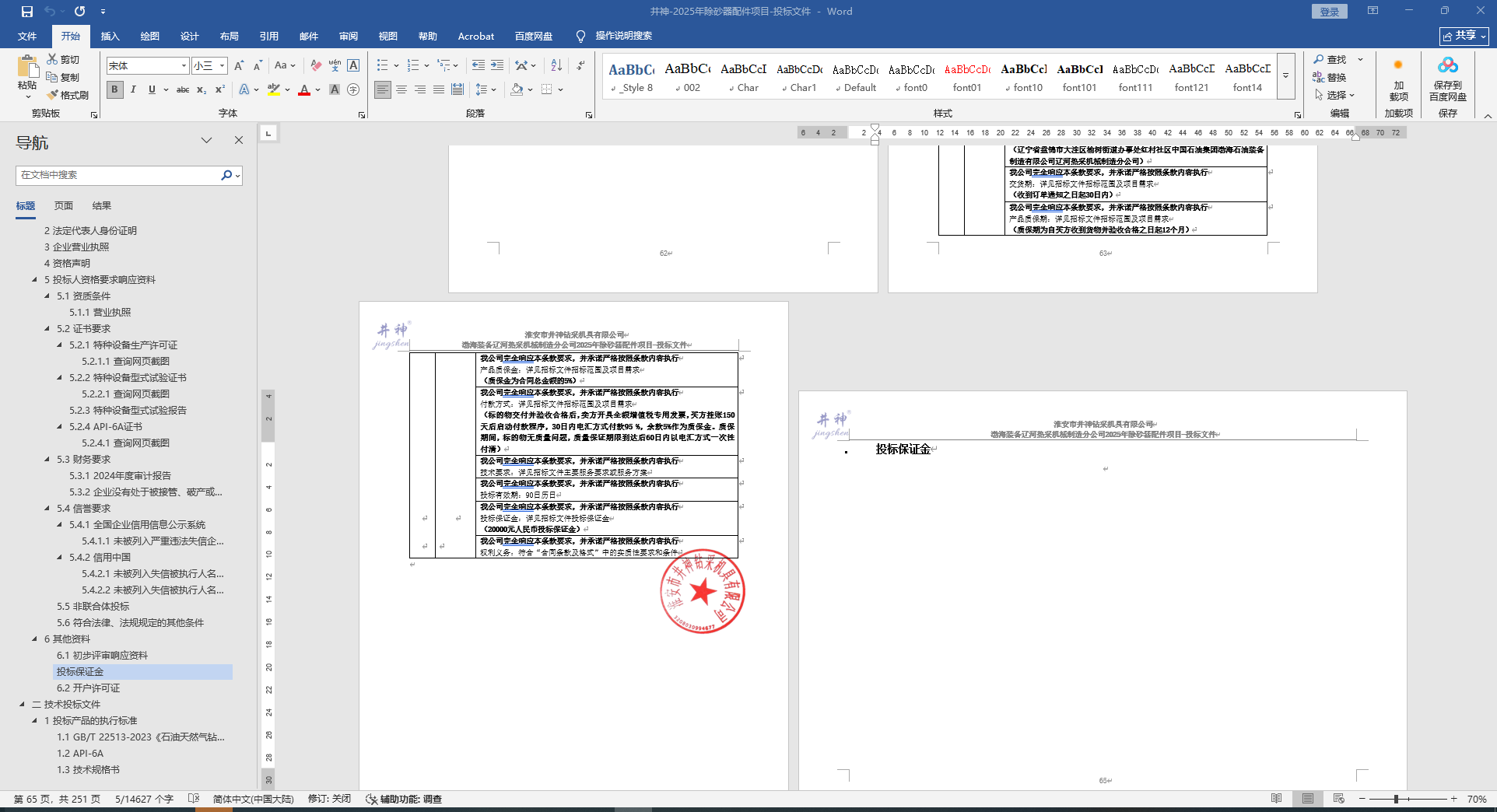Open the 审阅 ribbon tab
Screen dimensions: 1497x812
tap(348, 37)
